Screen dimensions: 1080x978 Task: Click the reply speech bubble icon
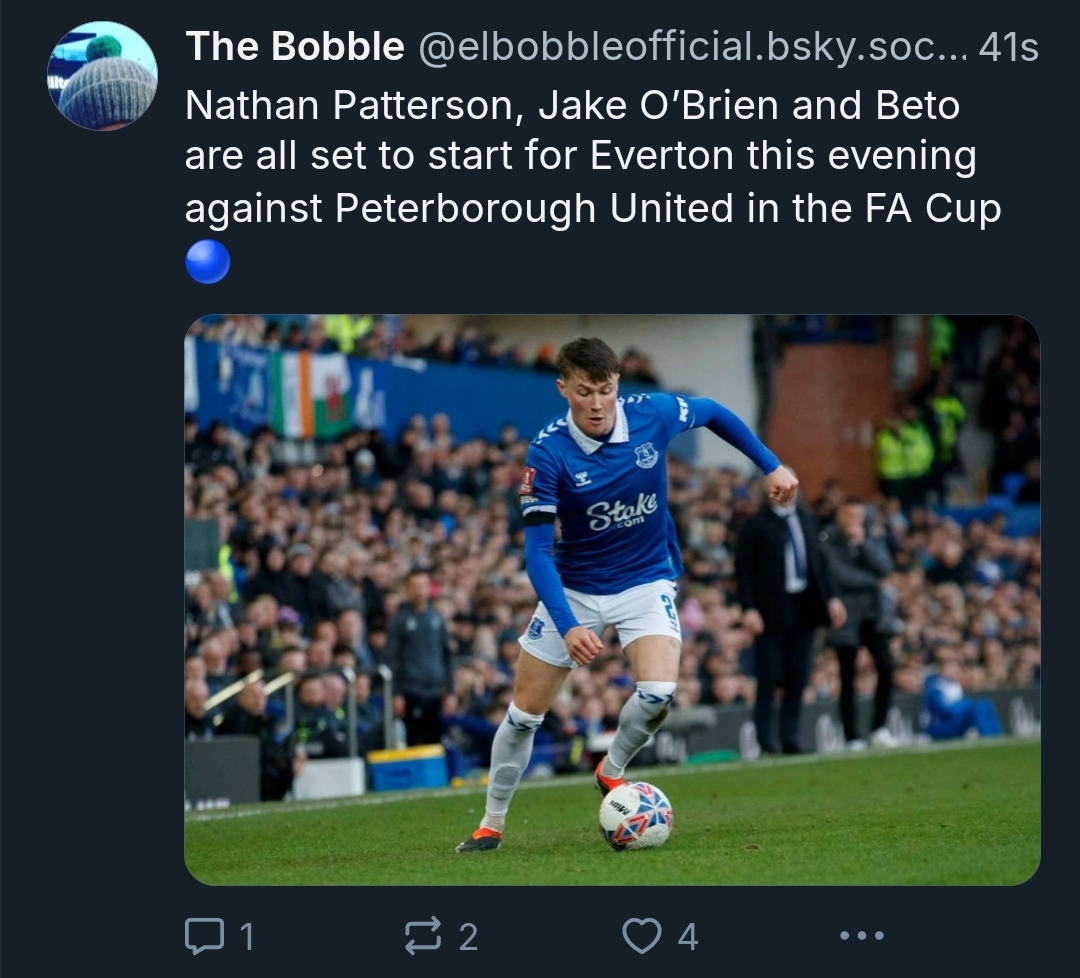click(203, 936)
